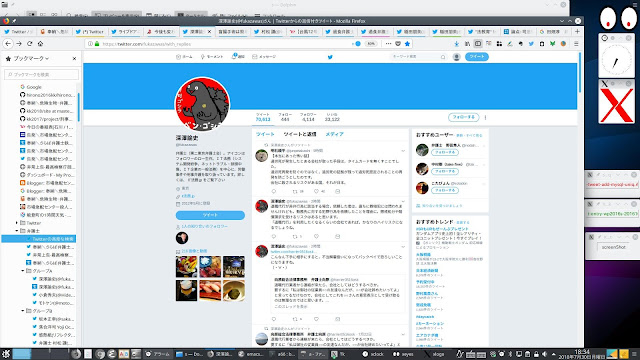Reload the current Twitter page
This screenshot has width=640, height=360.
pyautogui.click(x=29, y=44)
